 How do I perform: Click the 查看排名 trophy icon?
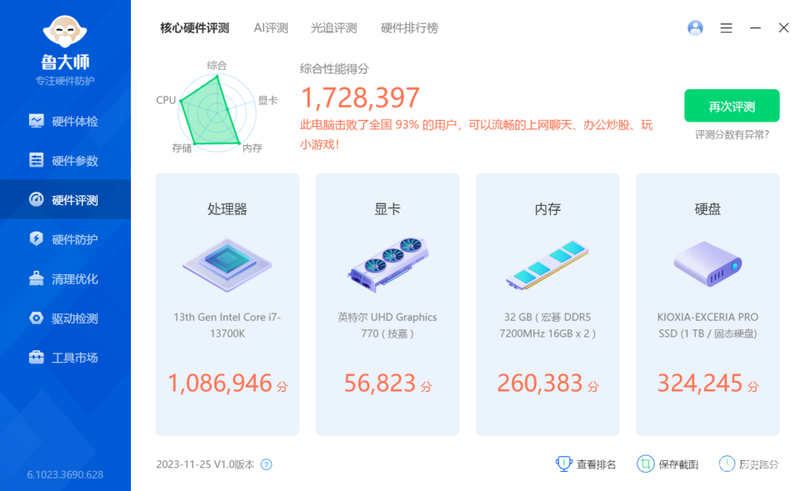(564, 464)
